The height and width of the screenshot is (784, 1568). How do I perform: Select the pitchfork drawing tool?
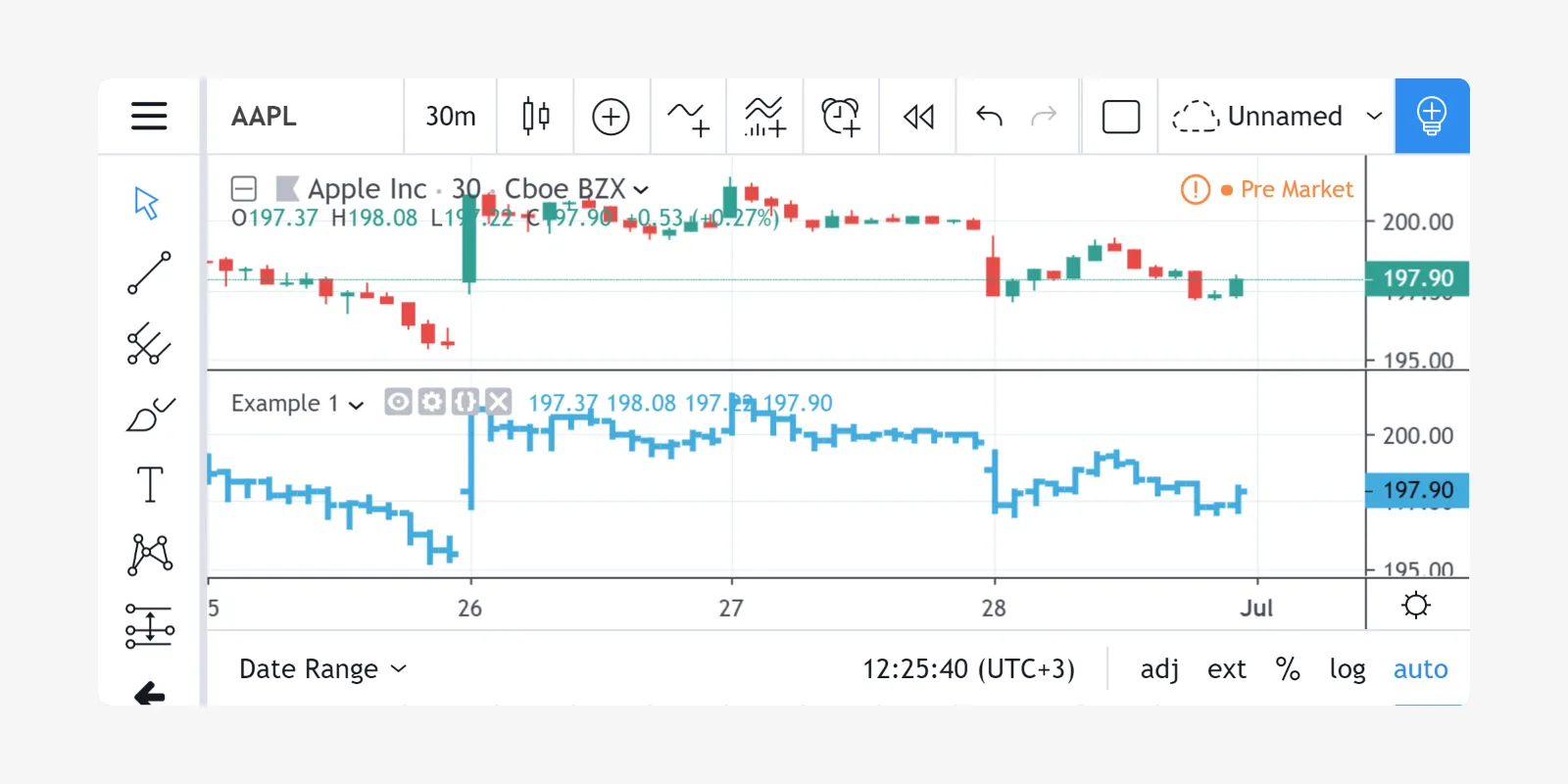coord(149,343)
